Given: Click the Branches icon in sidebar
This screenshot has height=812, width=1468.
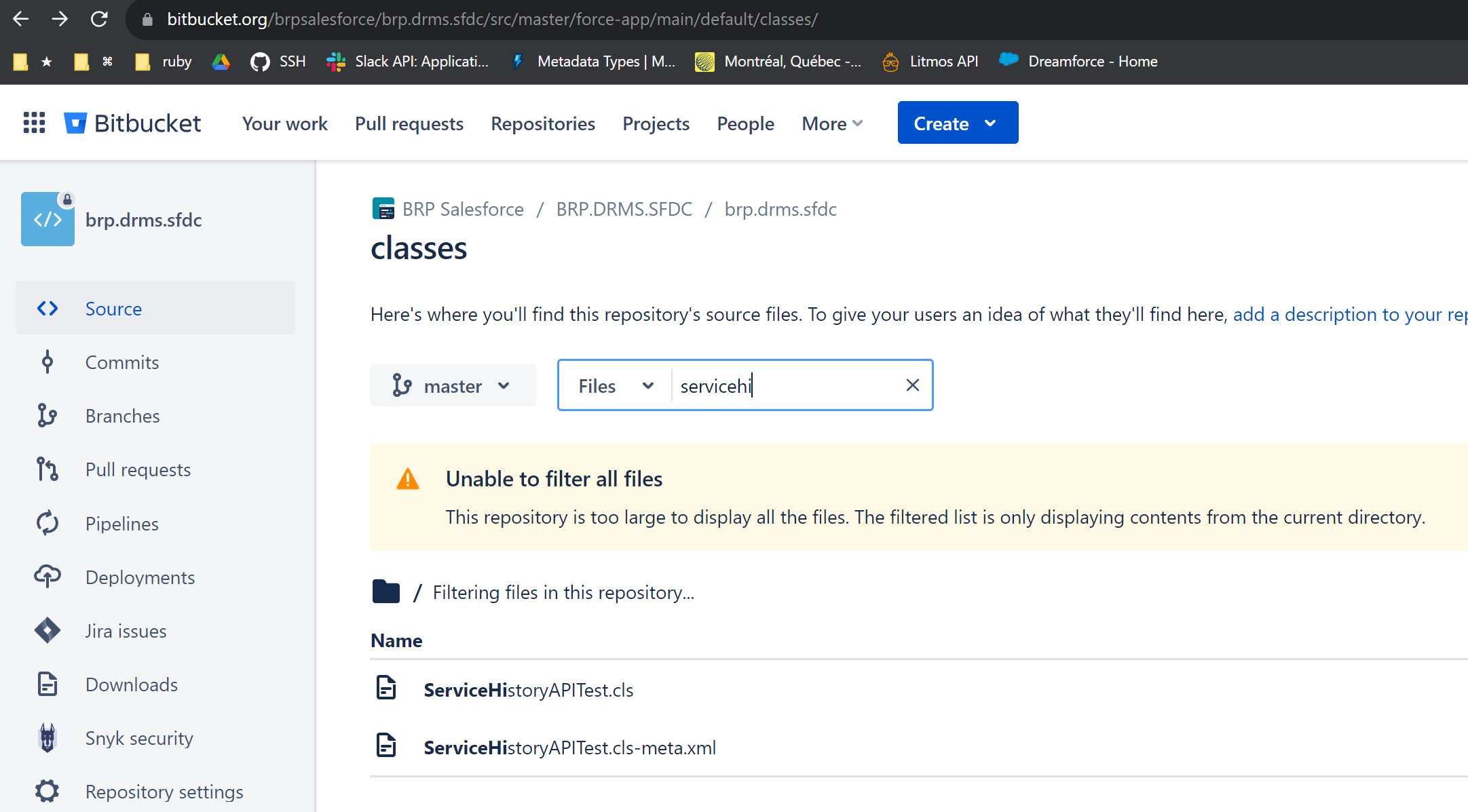Looking at the screenshot, I should tap(48, 416).
